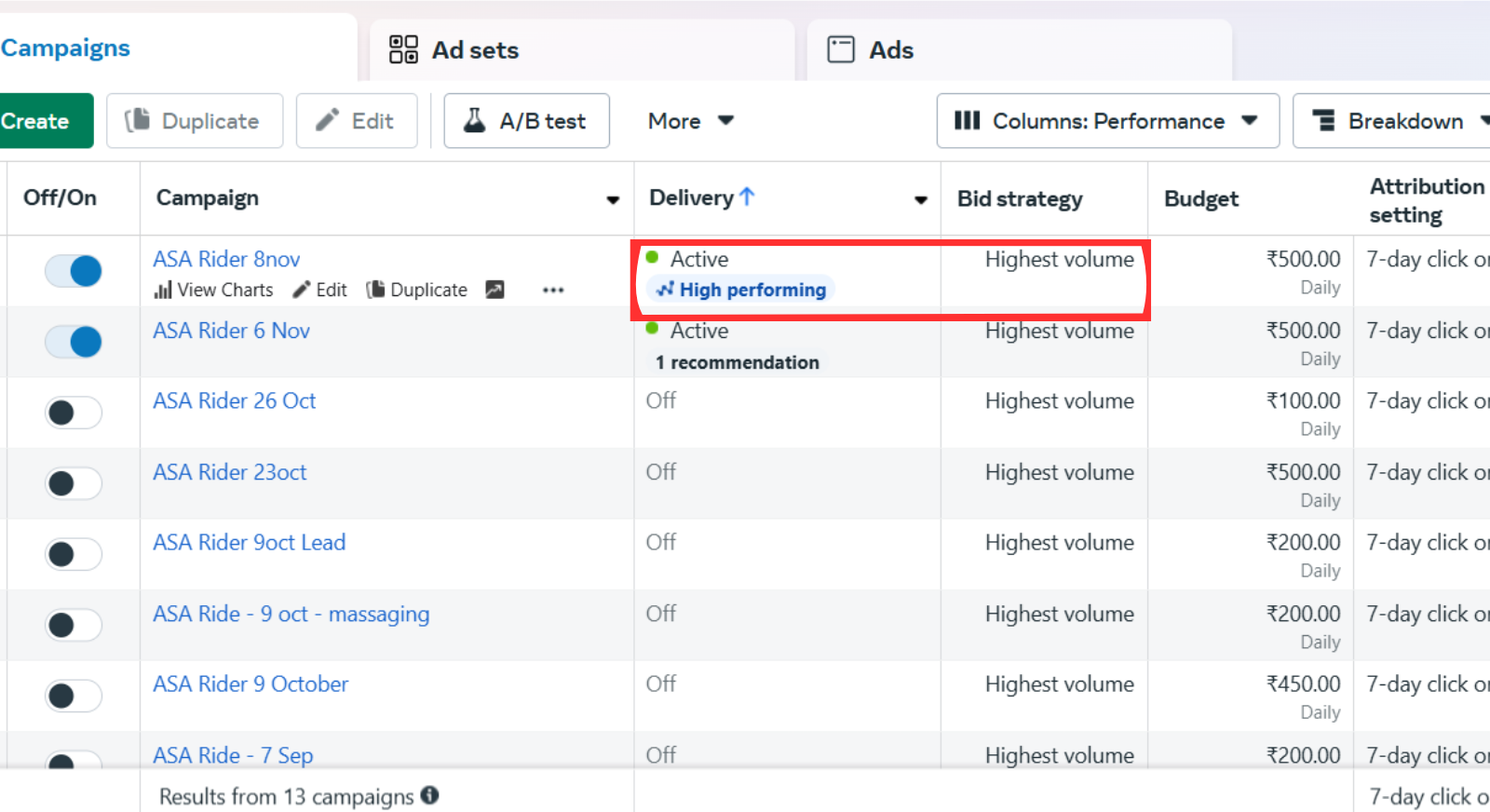
Task: Click the flask A/B test button
Action: (x=526, y=121)
